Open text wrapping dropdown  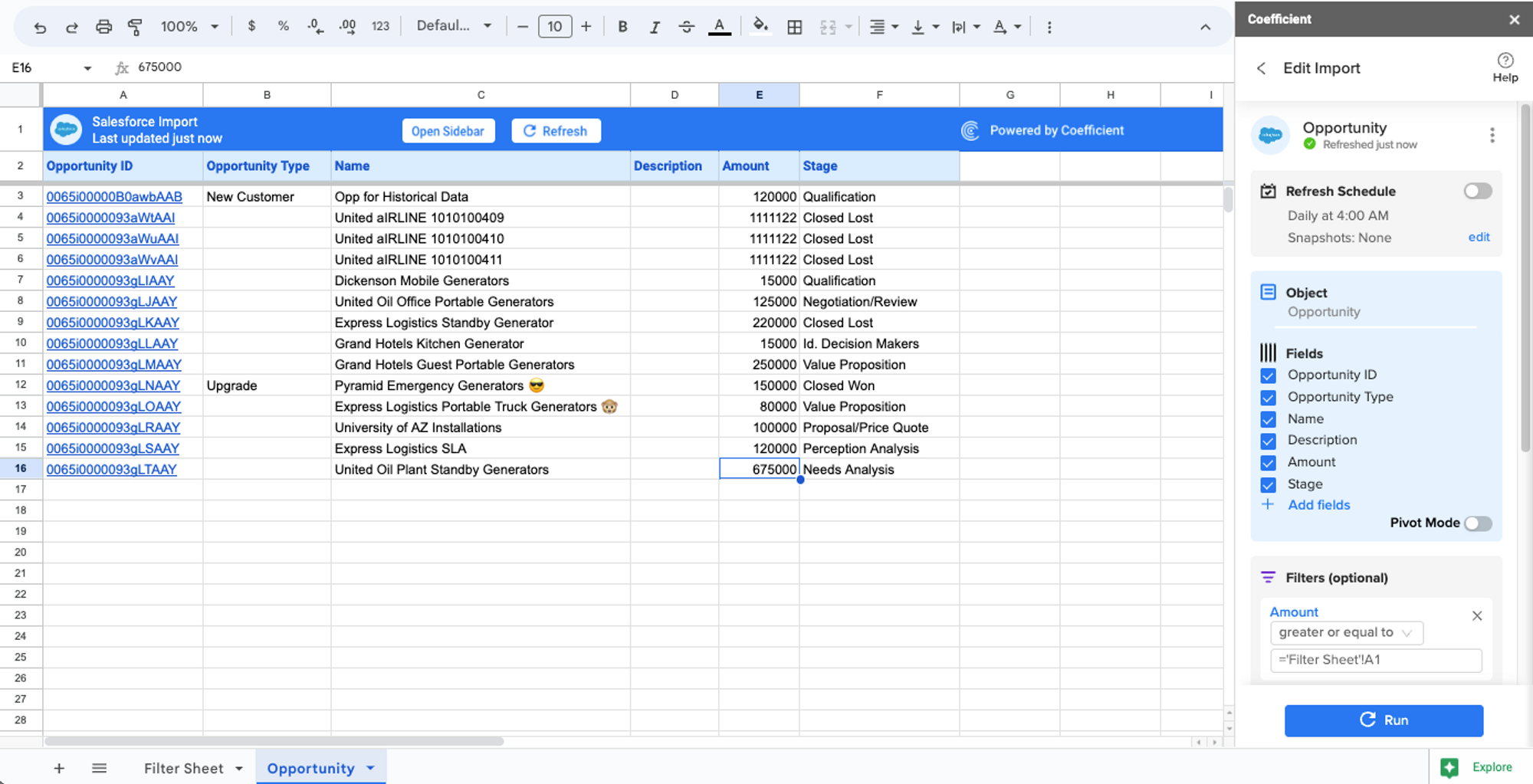click(x=966, y=27)
